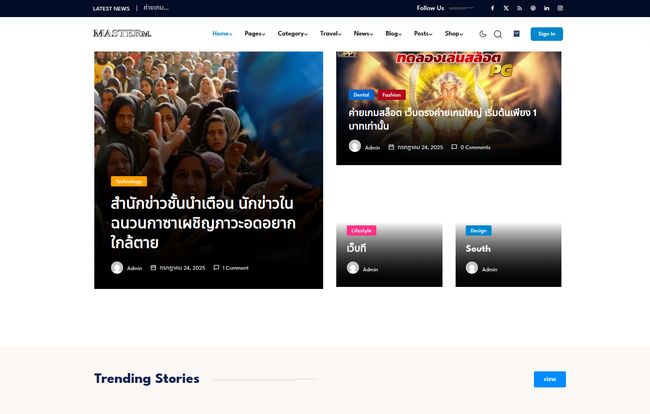Expand the Posts menu dropdown
This screenshot has width=650, height=414.
(x=423, y=34)
